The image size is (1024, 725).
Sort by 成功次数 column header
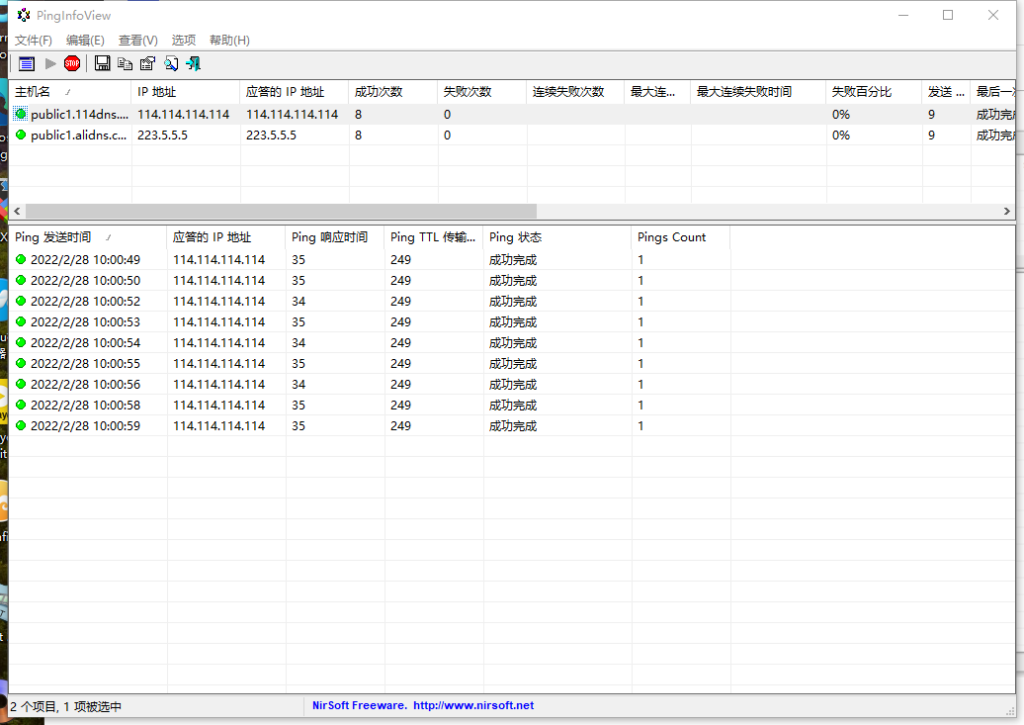tap(393, 92)
